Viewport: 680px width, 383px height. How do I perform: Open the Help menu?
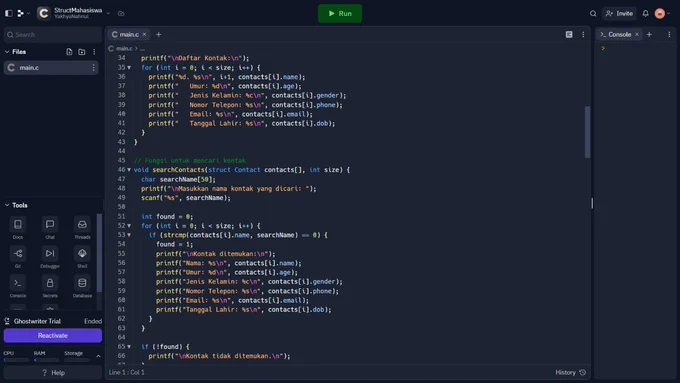coord(53,373)
